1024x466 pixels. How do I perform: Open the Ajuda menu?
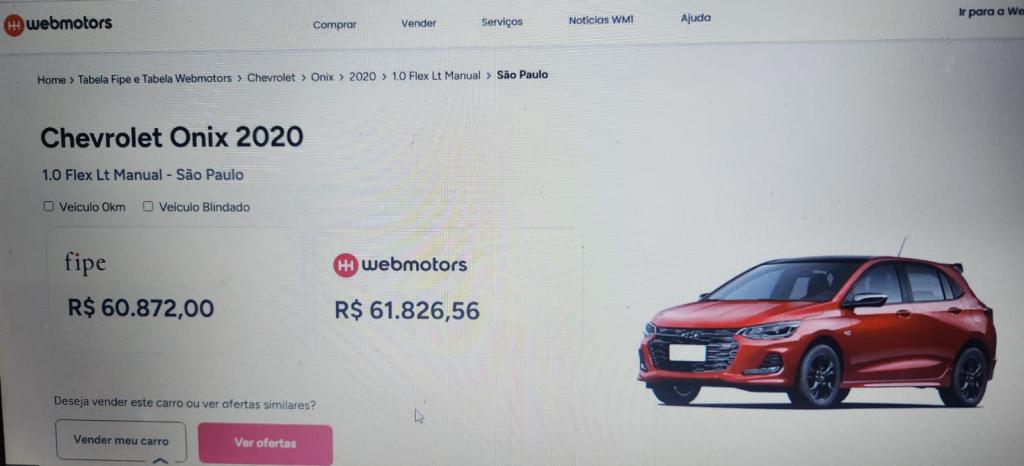click(696, 18)
